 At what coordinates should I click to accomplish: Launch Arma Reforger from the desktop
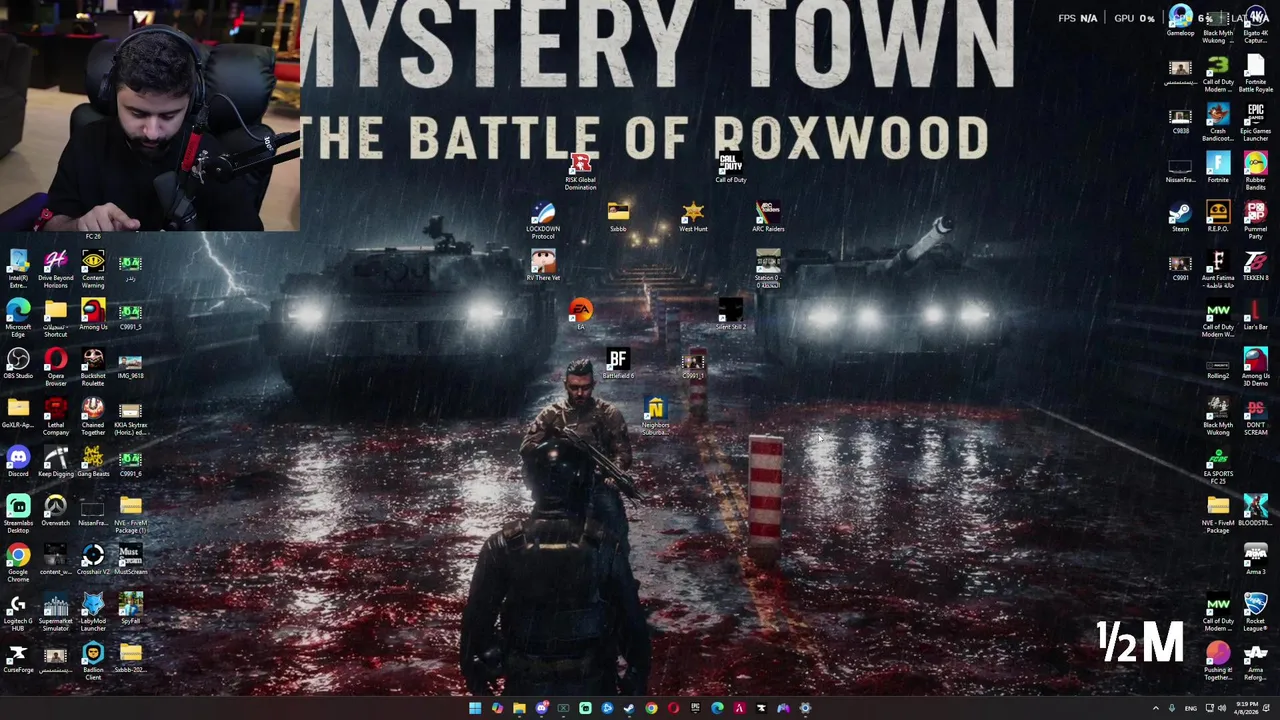[x=1255, y=662]
